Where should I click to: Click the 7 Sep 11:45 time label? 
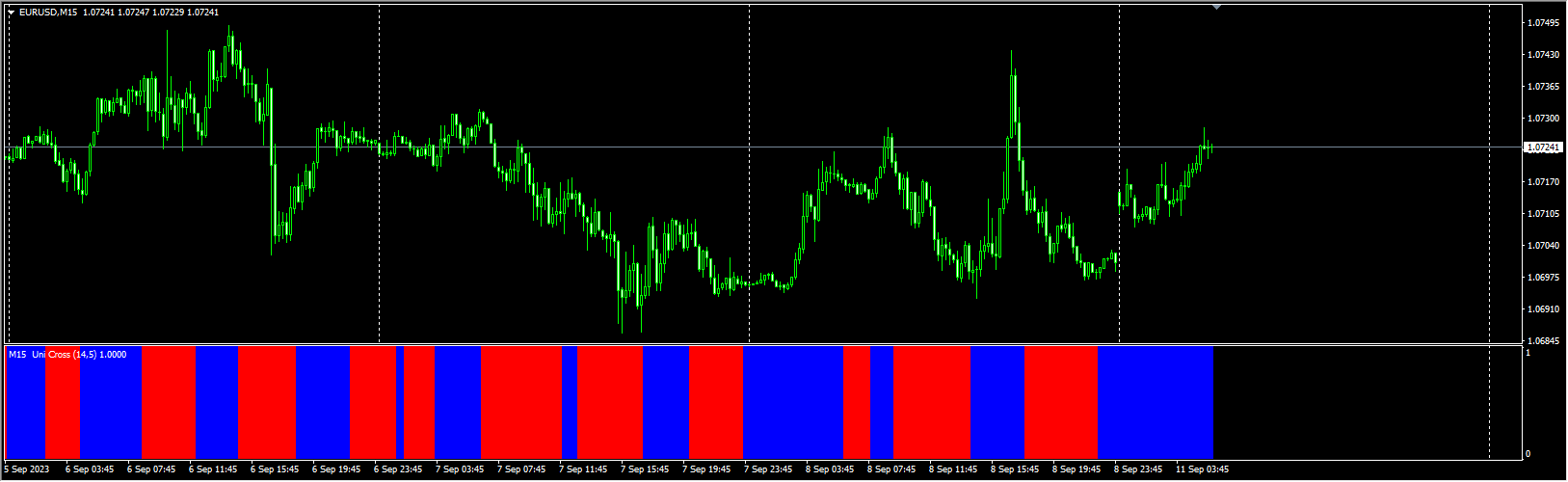pos(583,470)
